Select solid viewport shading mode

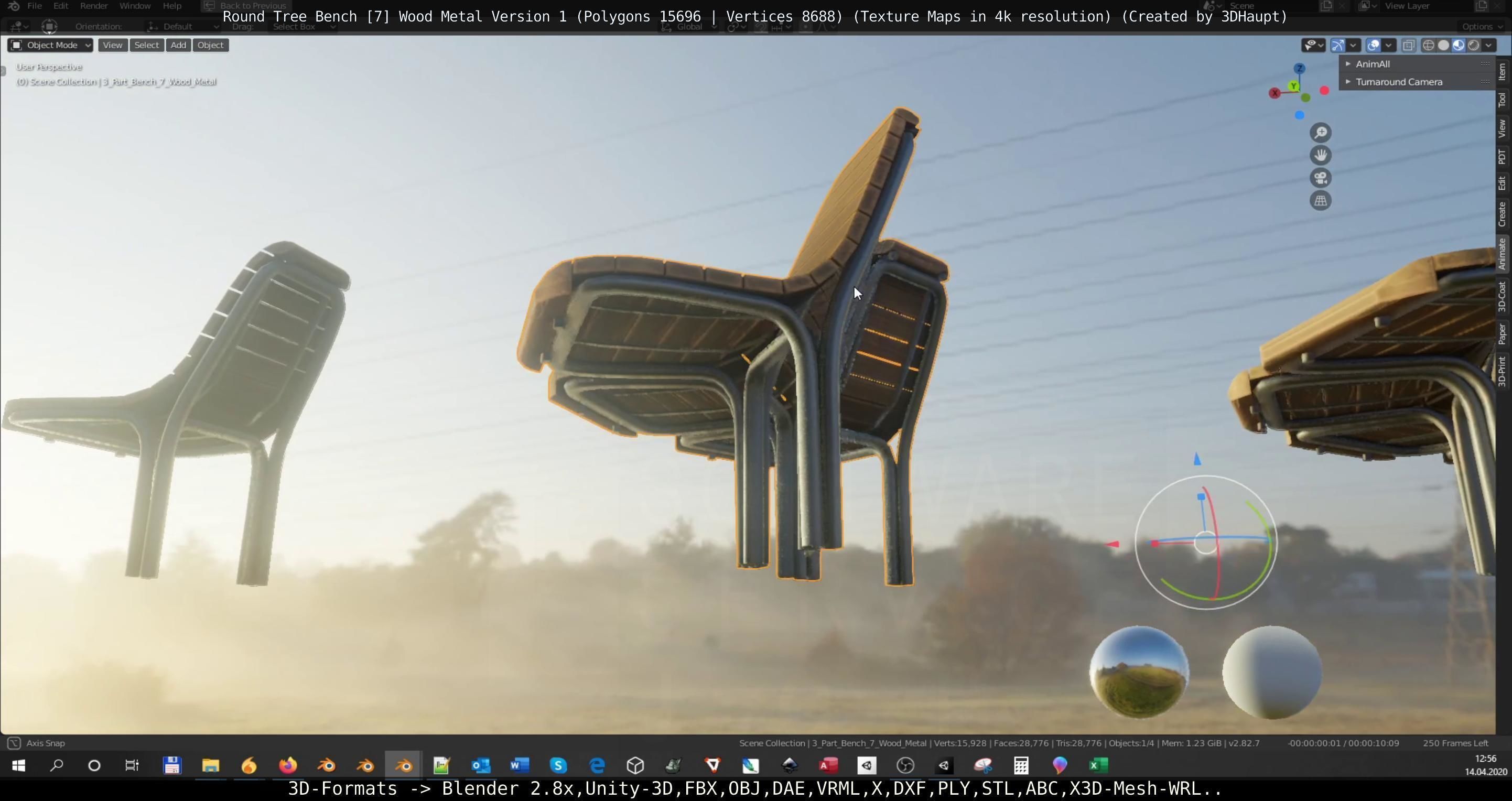(1443, 45)
